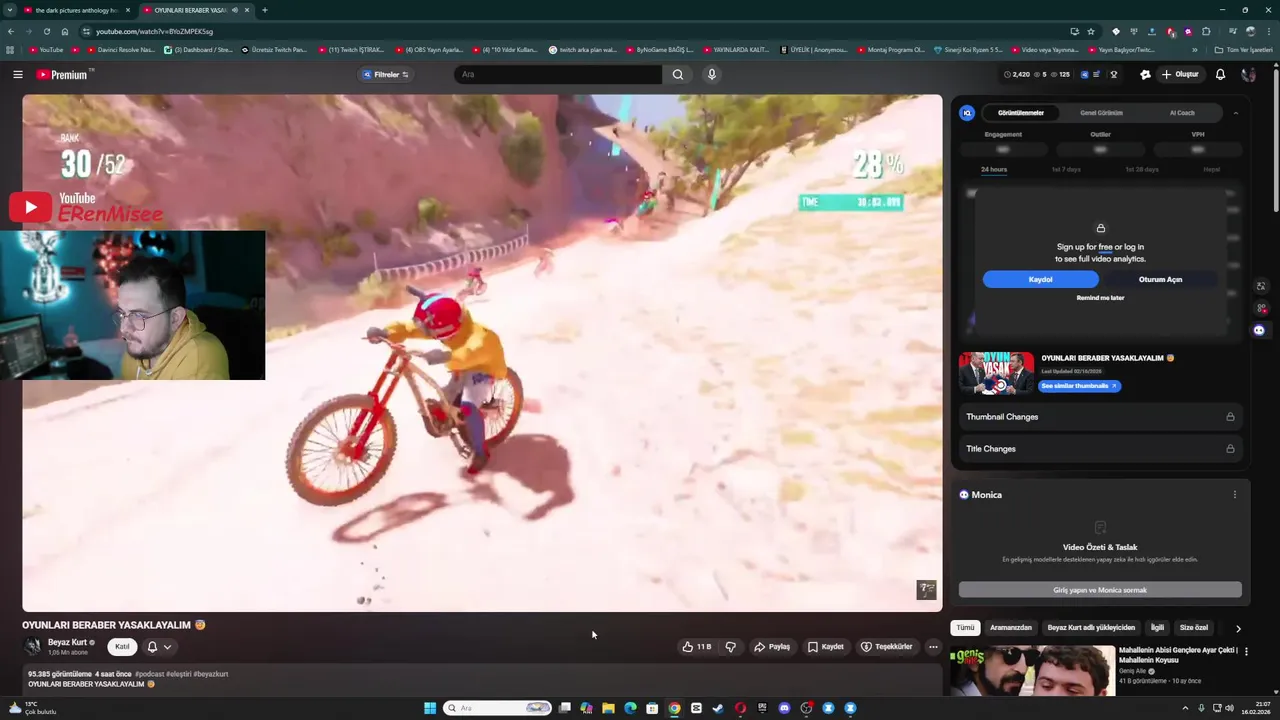The width and height of the screenshot is (1280, 720).
Task: Open more actions three-dot menu under video
Action: [933, 647]
